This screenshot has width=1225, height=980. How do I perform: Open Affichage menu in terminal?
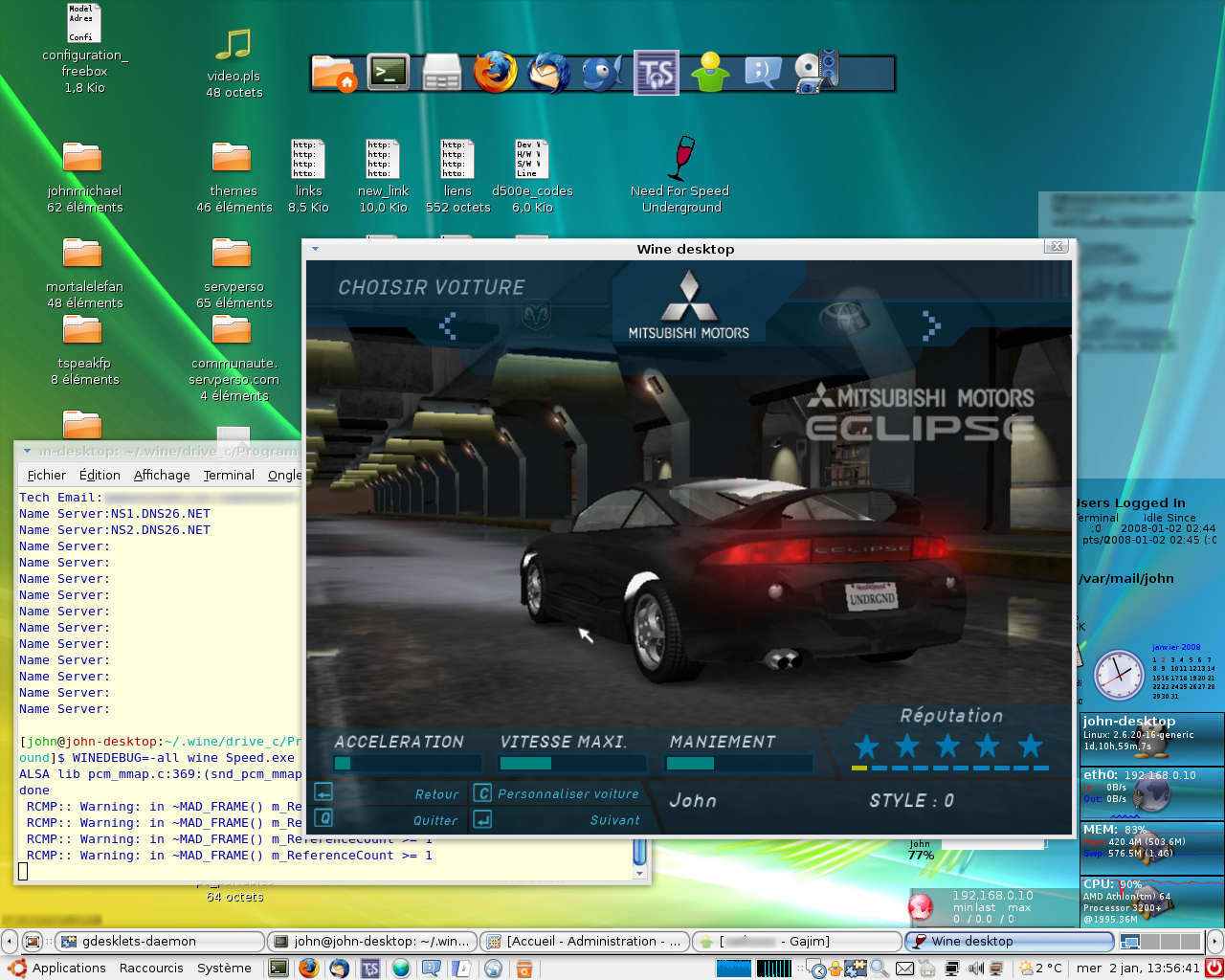tap(162, 475)
